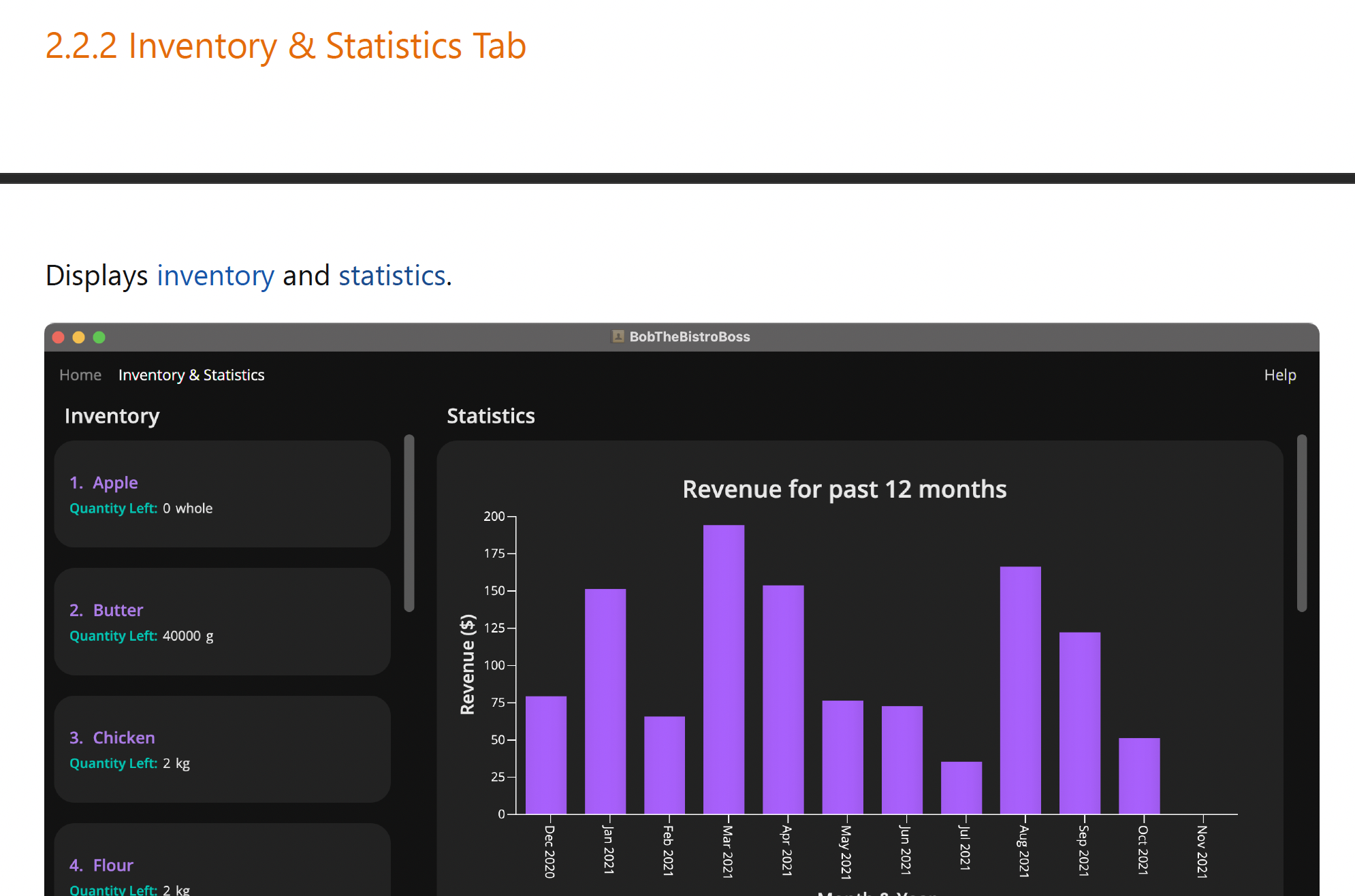Click the green maximize window button
The height and width of the screenshot is (896, 1355).
(x=99, y=337)
